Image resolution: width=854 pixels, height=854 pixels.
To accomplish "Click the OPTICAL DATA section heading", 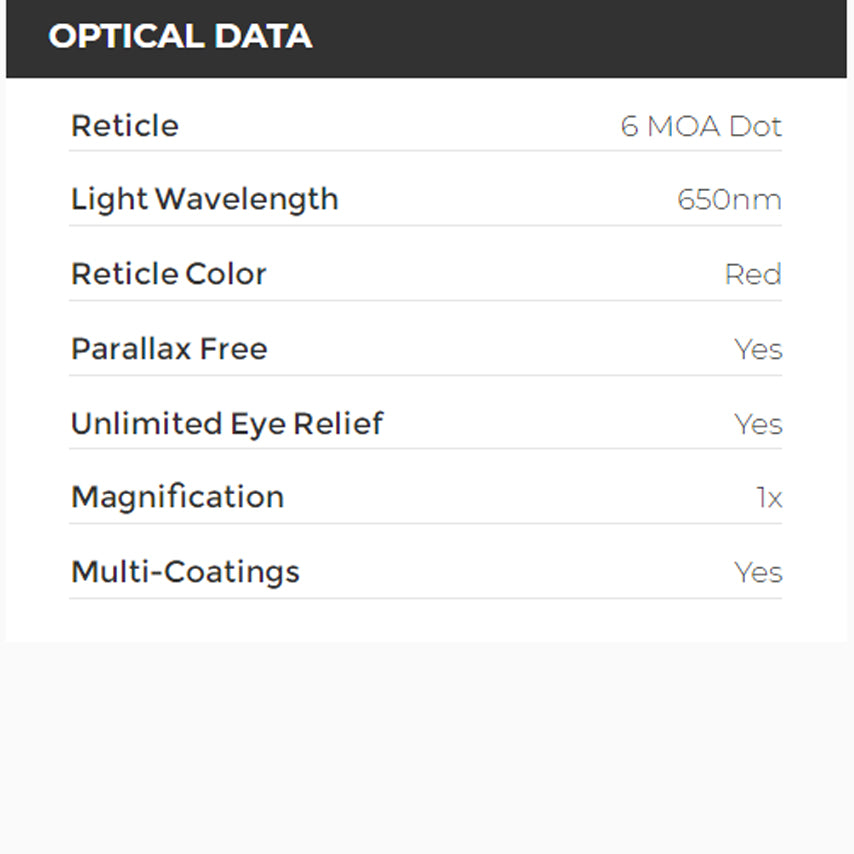I will [x=180, y=37].
